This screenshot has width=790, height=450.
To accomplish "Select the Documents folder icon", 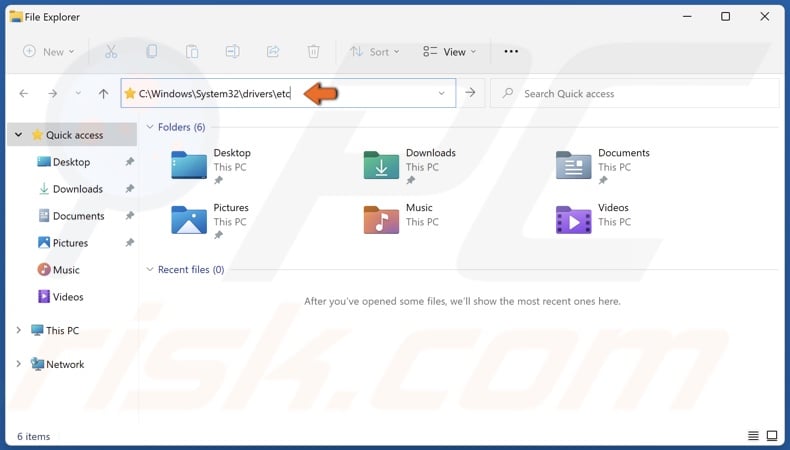I will click(x=573, y=165).
